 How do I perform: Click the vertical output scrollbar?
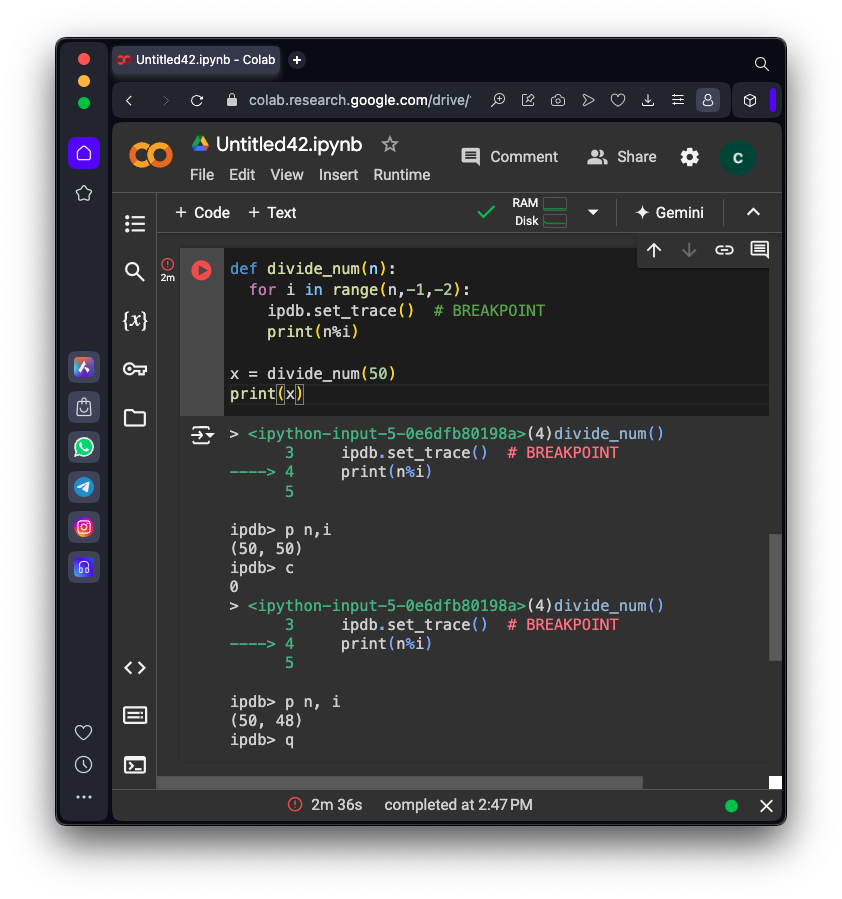pyautogui.click(x=775, y=597)
